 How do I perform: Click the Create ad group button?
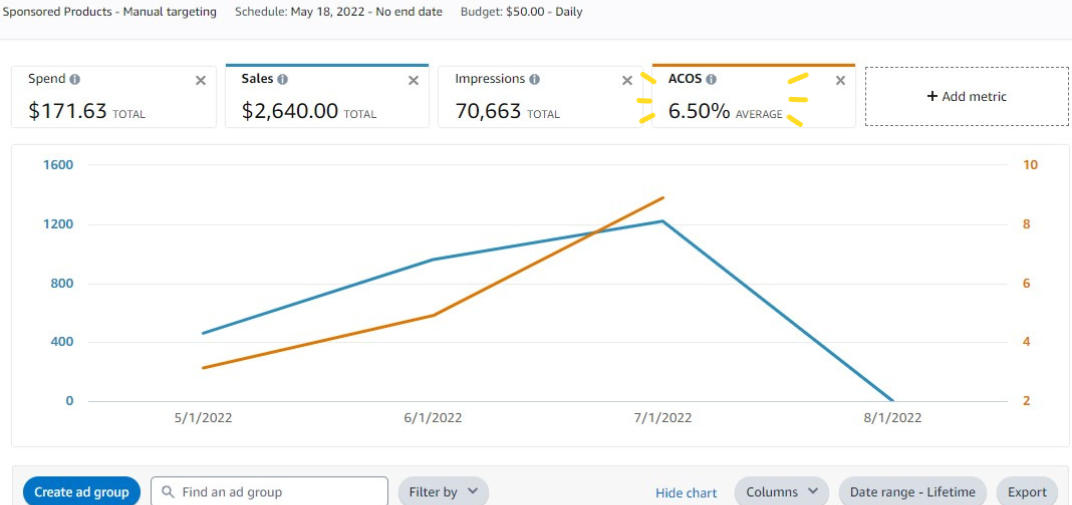81,492
